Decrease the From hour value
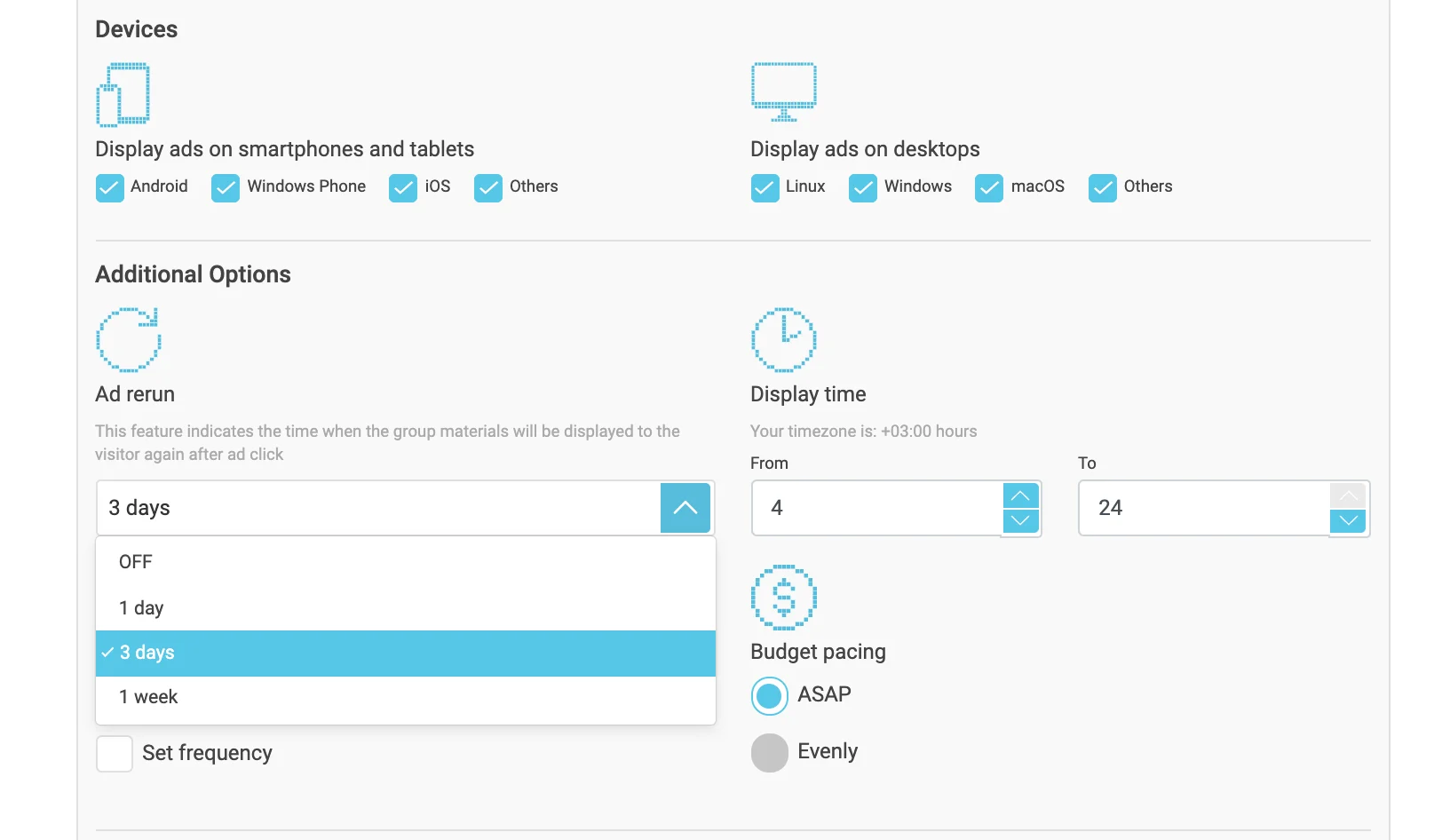The width and height of the screenshot is (1442, 840). click(1020, 520)
